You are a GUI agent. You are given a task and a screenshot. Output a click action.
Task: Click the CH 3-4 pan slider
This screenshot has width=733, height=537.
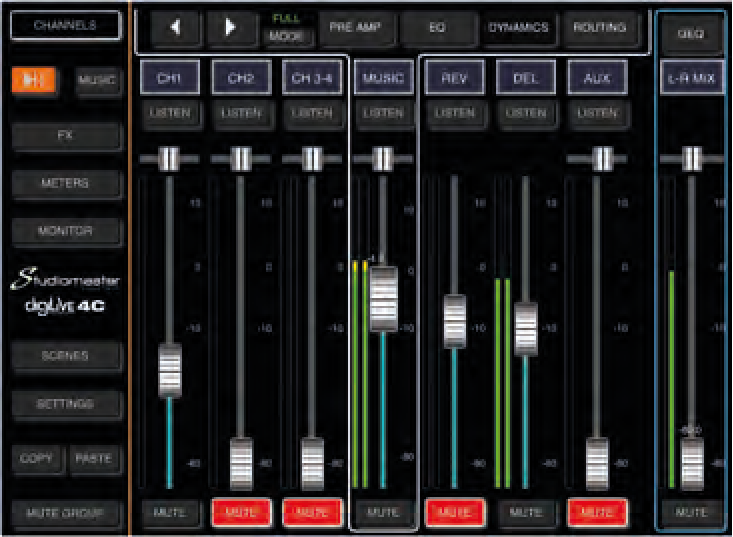312,159
